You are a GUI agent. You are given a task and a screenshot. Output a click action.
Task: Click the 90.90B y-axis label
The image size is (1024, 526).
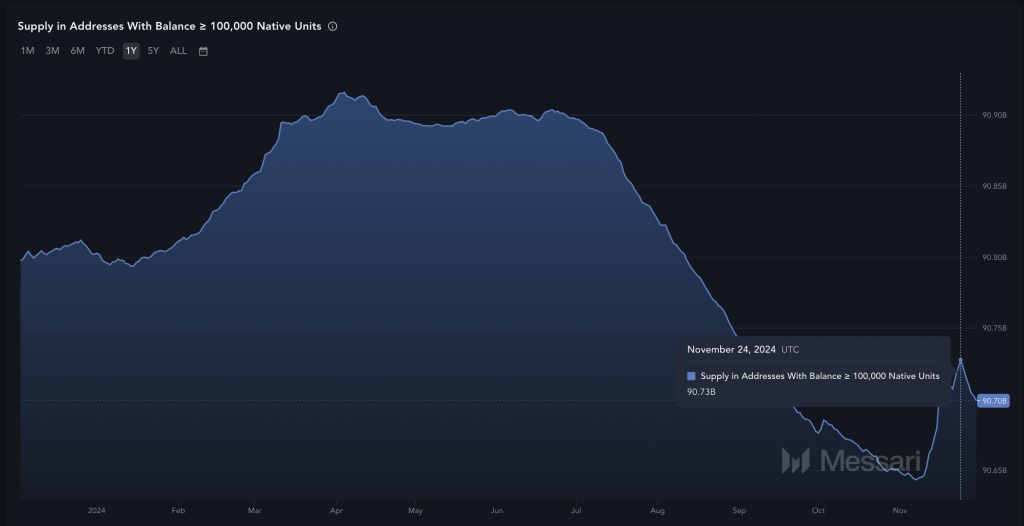(x=995, y=115)
